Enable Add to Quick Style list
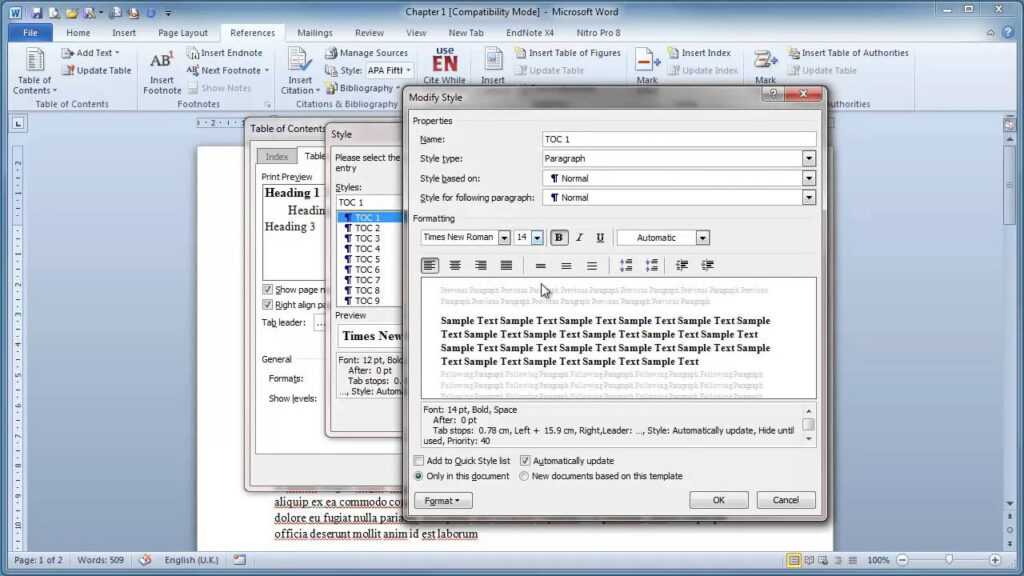The width and height of the screenshot is (1024, 576). [419, 461]
